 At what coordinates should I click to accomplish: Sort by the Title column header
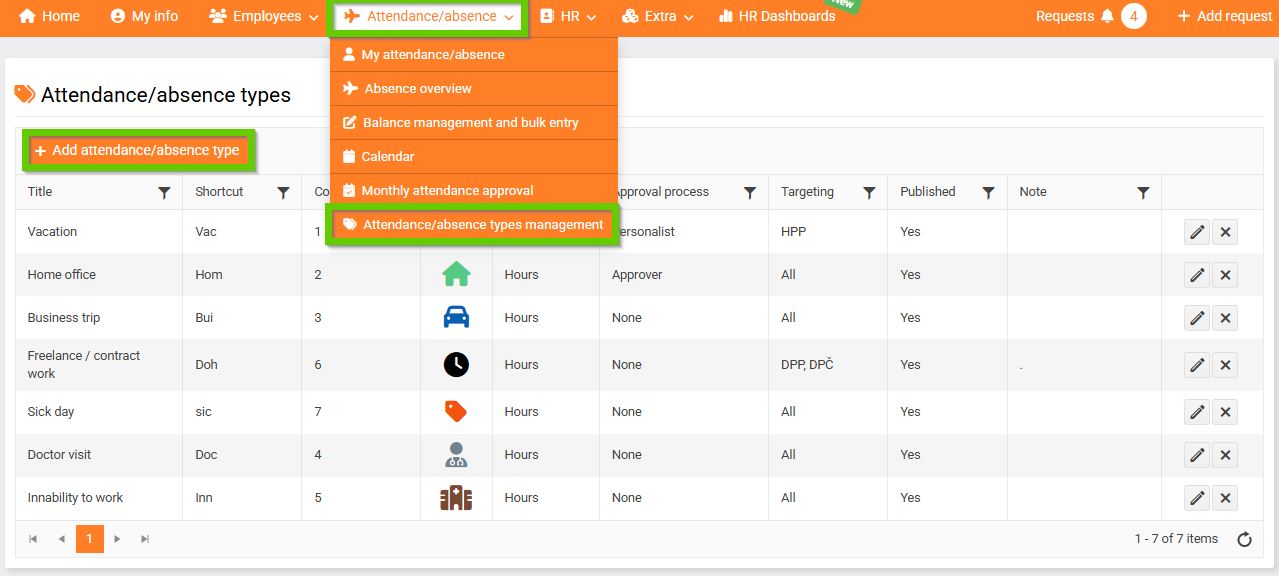pos(40,192)
